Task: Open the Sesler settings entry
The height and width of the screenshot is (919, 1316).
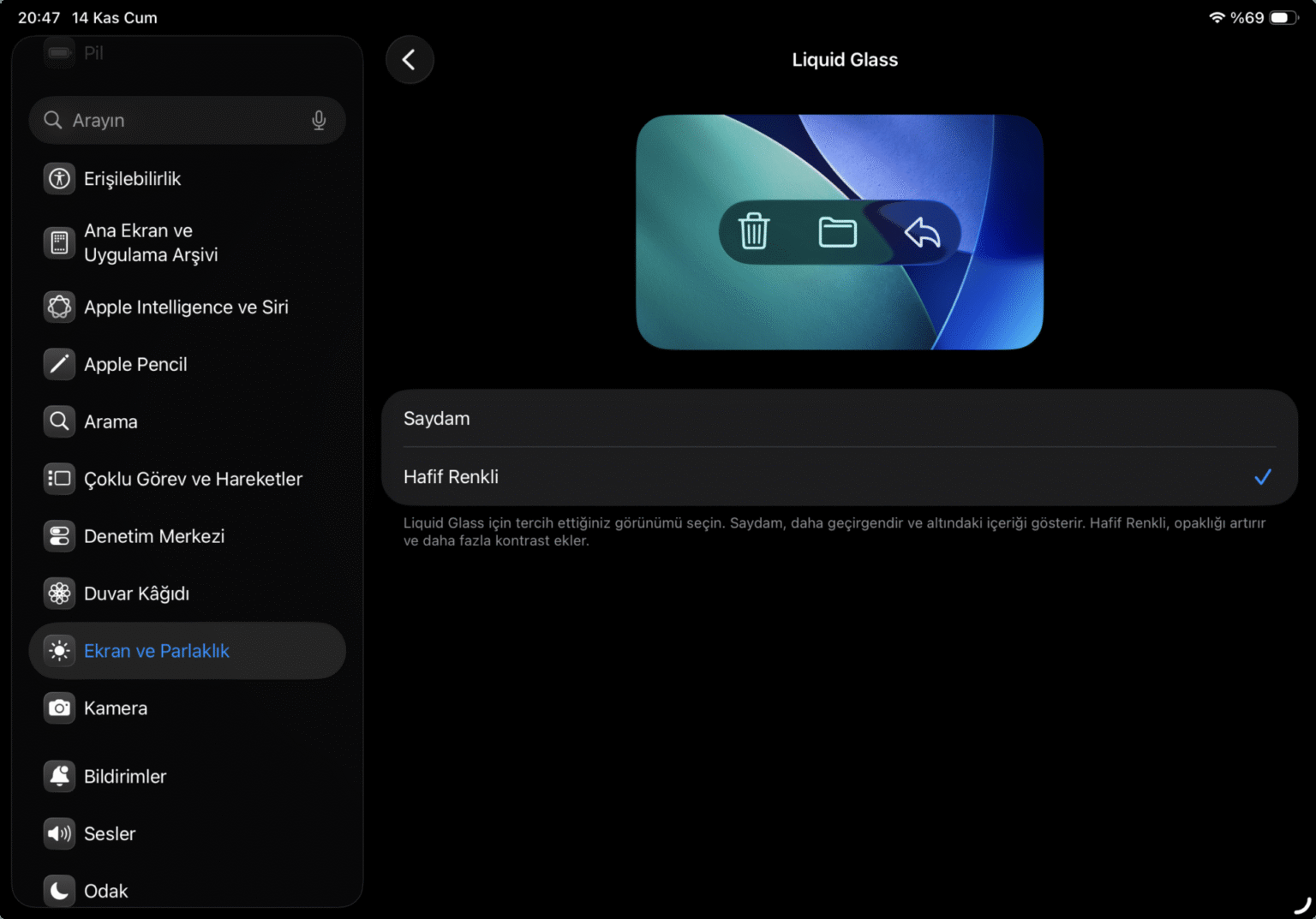Action: tap(109, 833)
